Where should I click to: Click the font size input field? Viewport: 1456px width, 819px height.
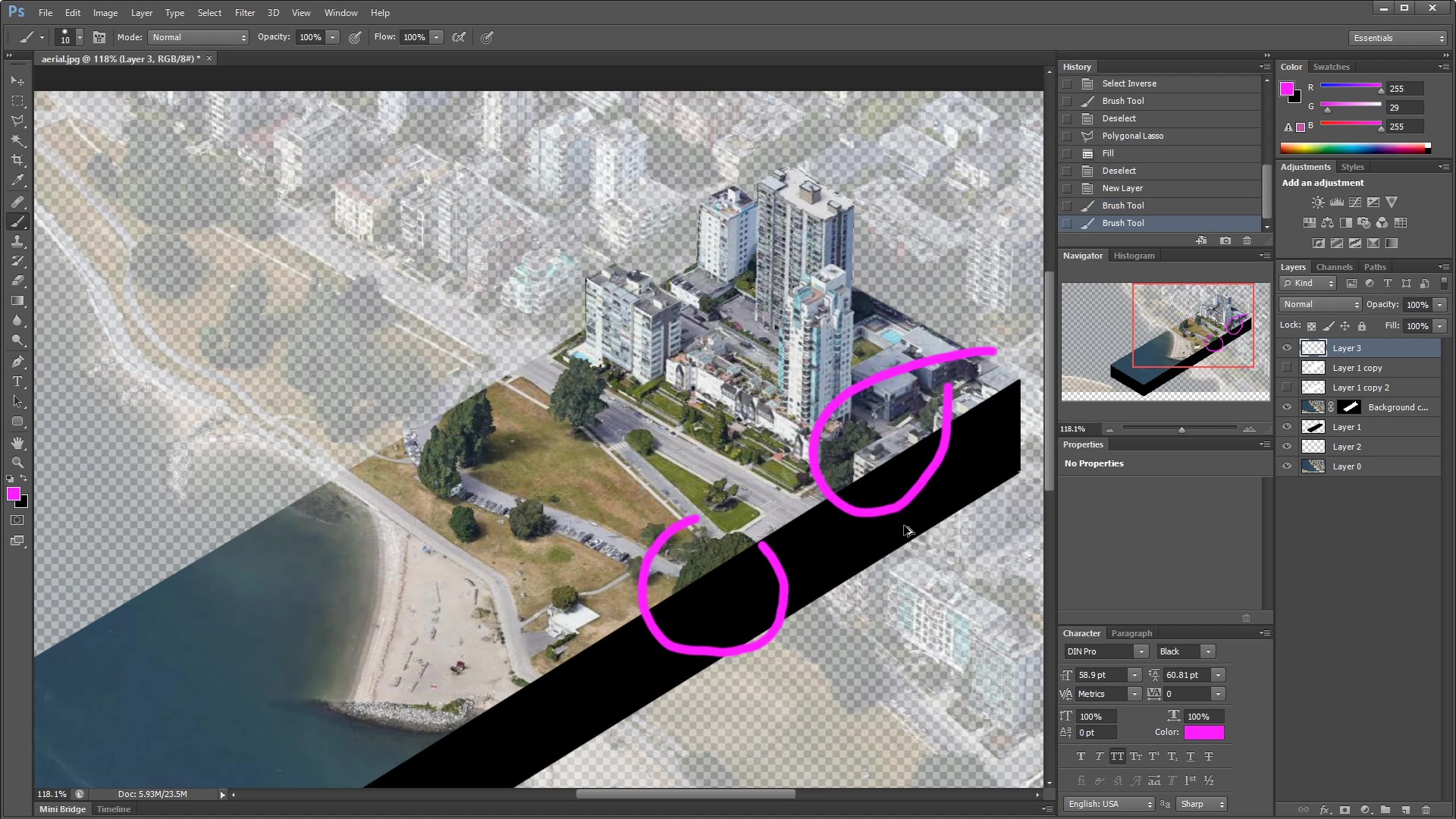(1102, 675)
